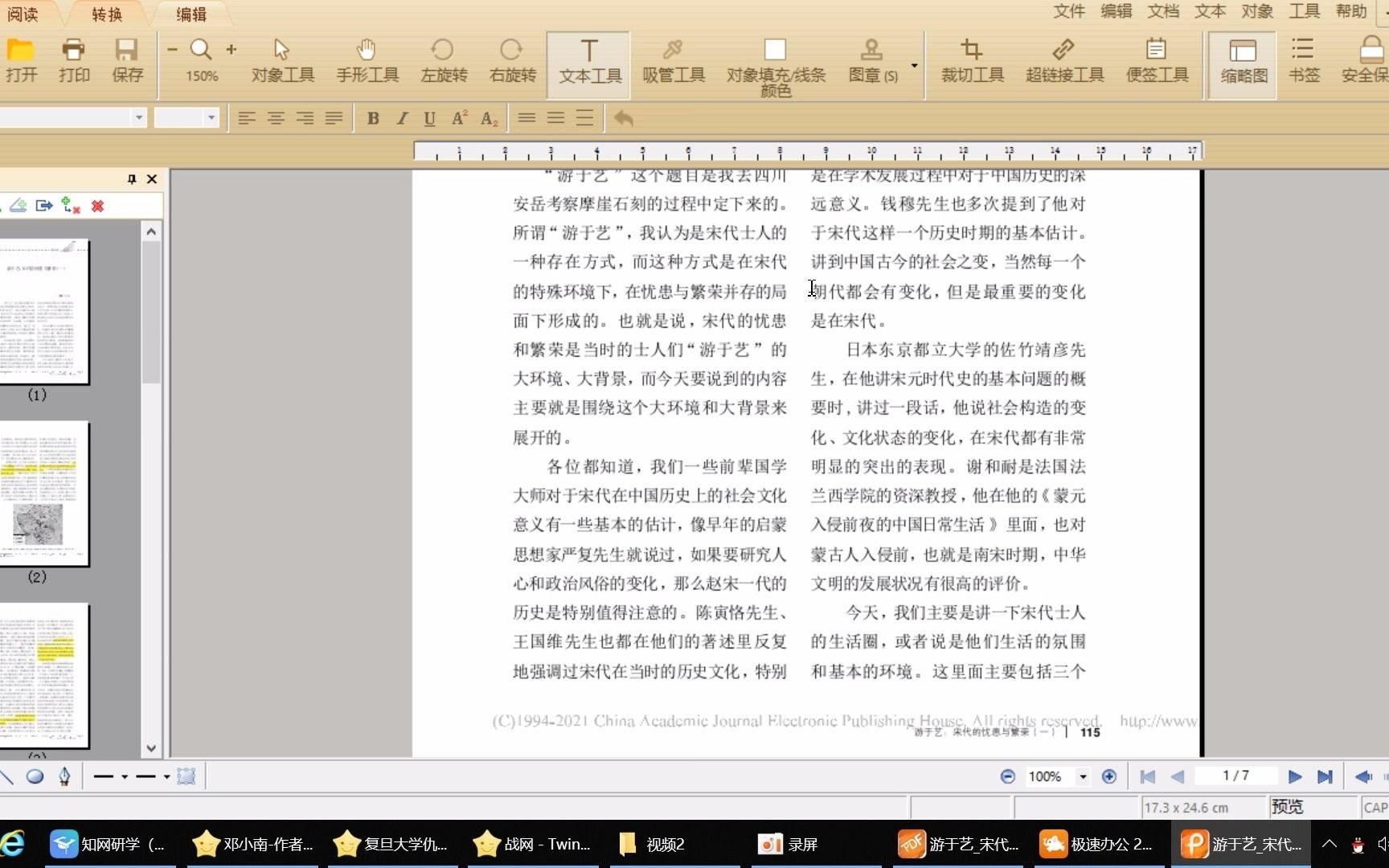Open the 100% zoom level dropdown
The width and height of the screenshot is (1389, 868).
pyautogui.click(x=1083, y=776)
